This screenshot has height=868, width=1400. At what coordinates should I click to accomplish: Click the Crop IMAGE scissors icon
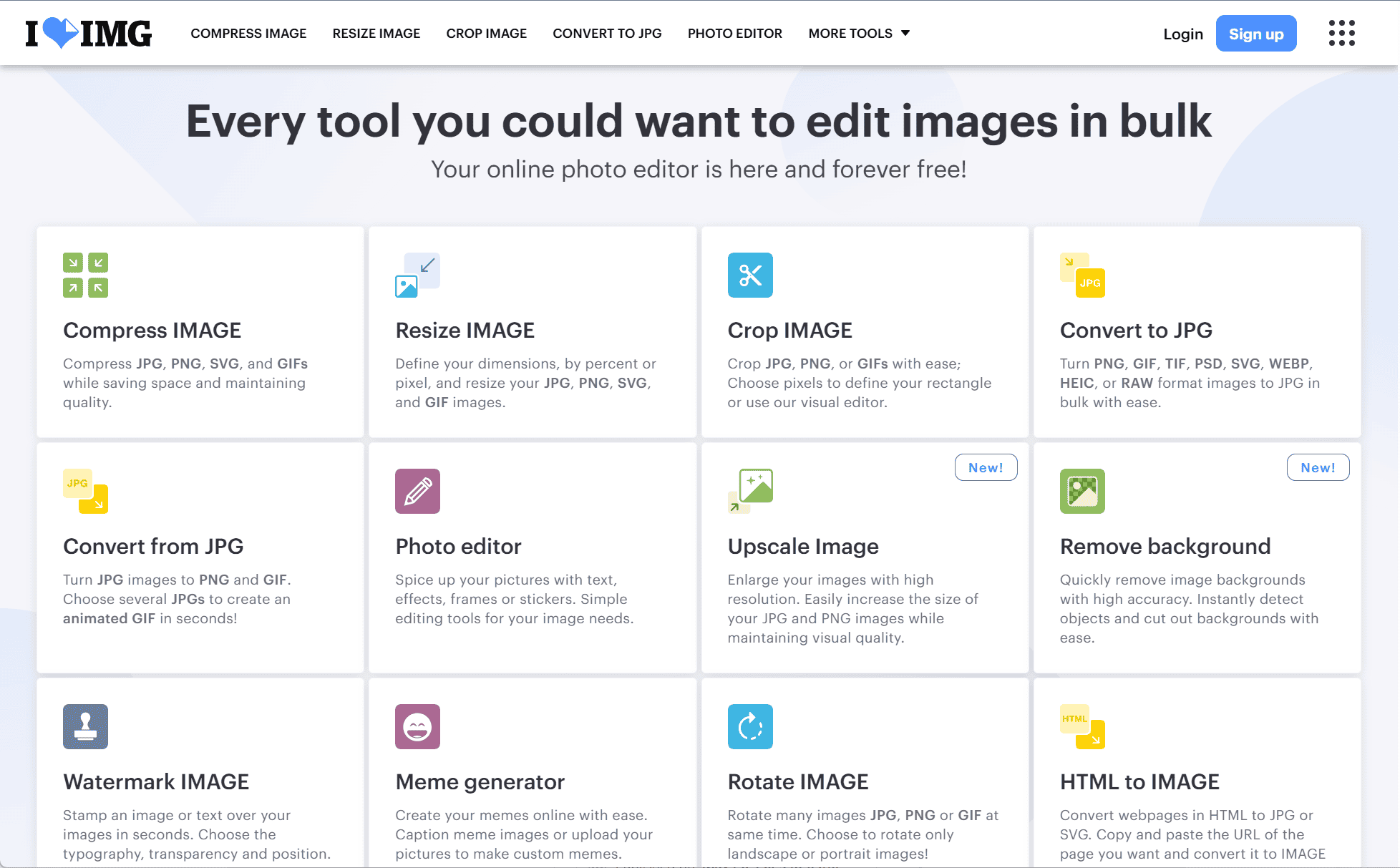pyautogui.click(x=749, y=275)
